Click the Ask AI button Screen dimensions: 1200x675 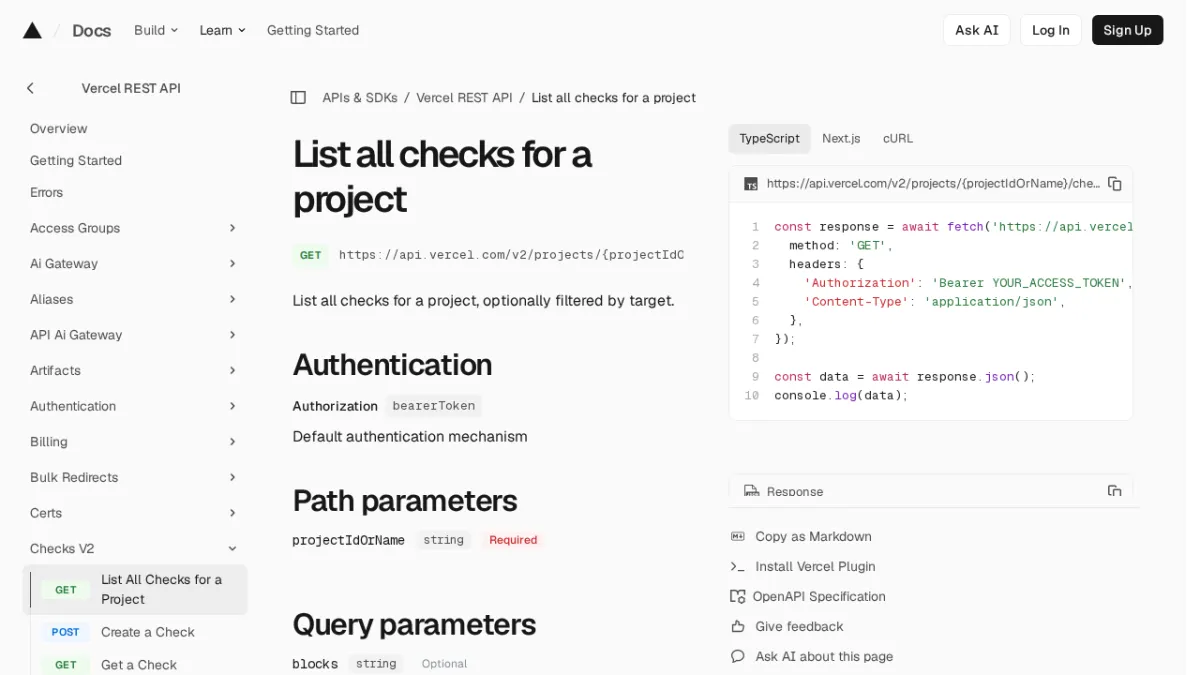[x=977, y=30]
